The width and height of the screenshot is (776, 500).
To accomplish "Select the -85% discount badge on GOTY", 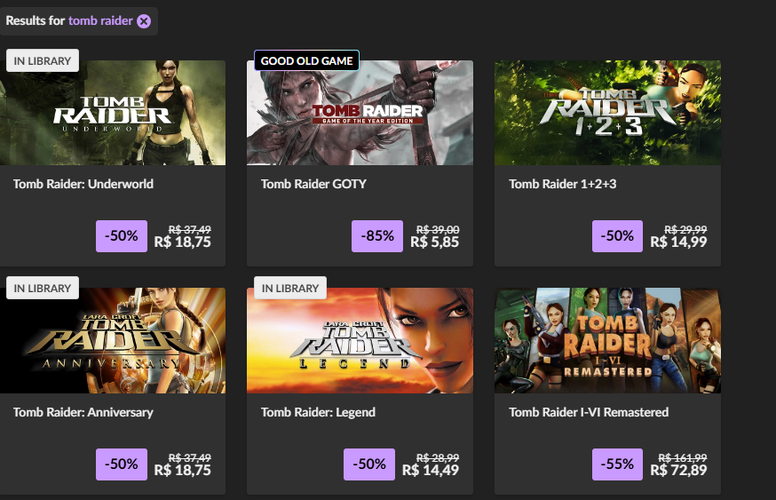I will (377, 236).
